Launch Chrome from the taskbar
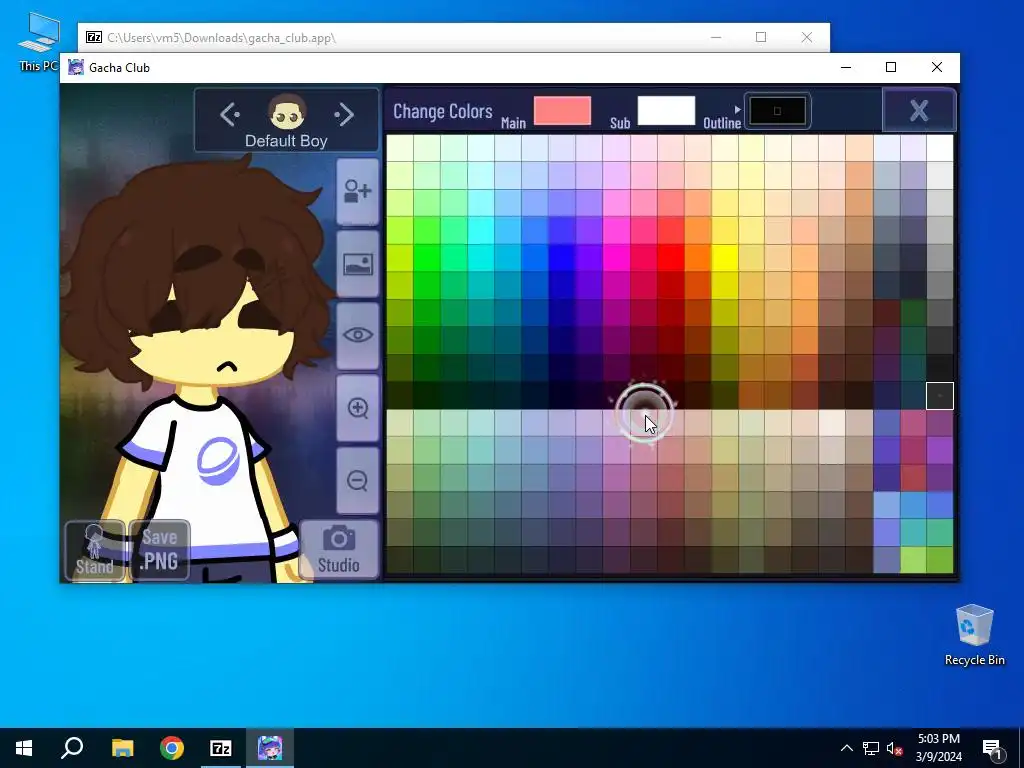Viewport: 1024px width, 768px height. tap(172, 748)
